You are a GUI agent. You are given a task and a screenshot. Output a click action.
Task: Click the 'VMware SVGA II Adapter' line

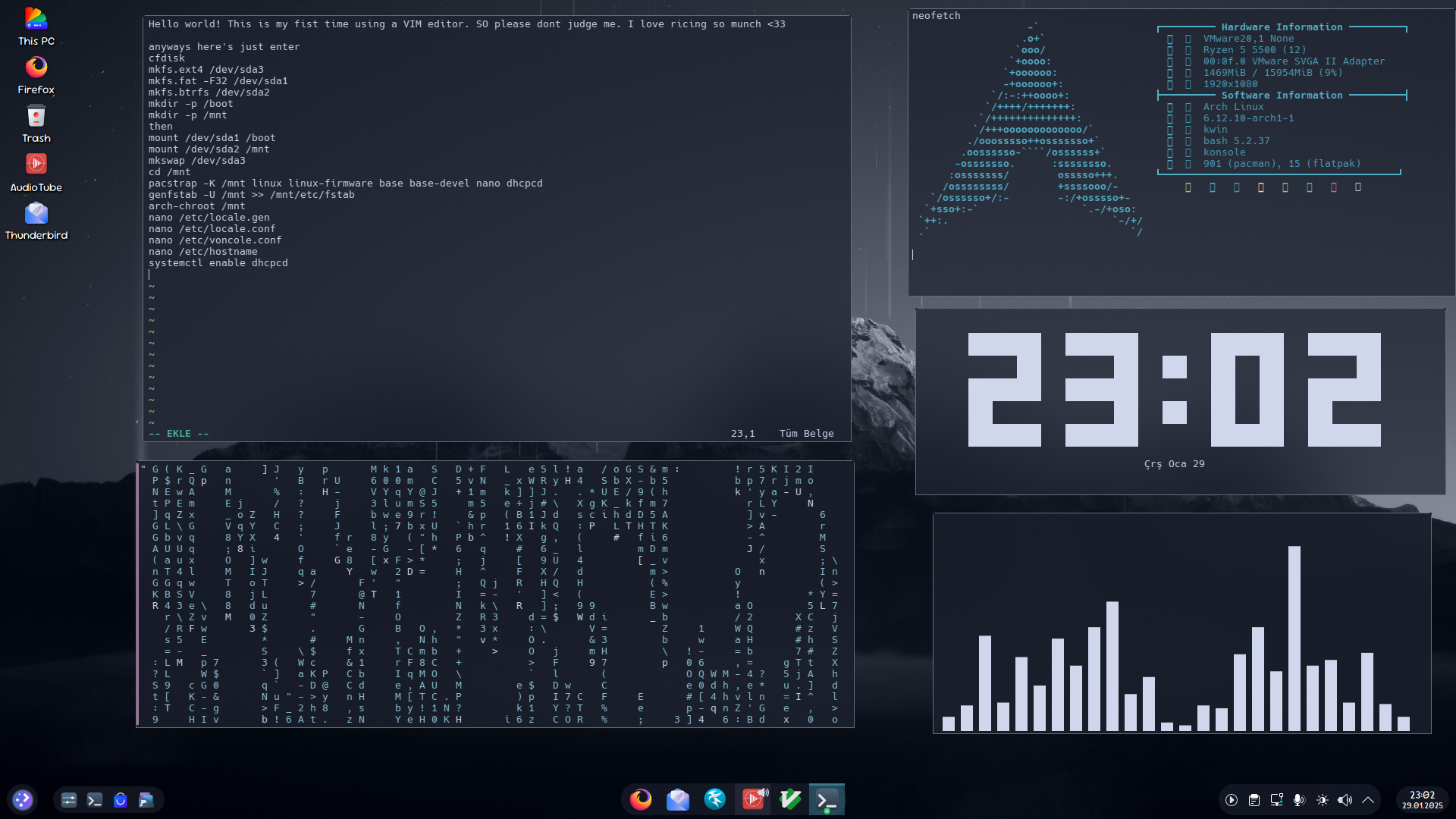click(1294, 61)
